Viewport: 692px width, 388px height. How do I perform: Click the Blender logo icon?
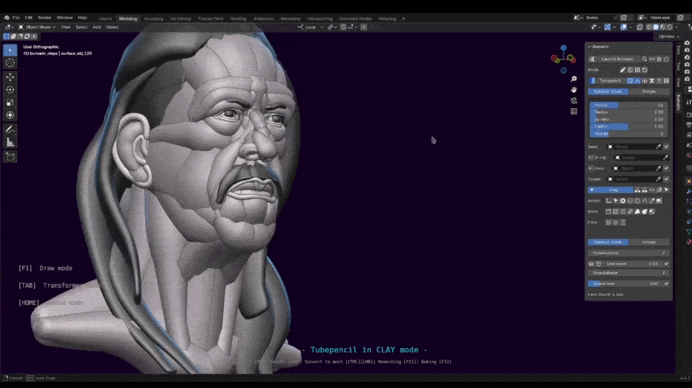(x=6, y=18)
